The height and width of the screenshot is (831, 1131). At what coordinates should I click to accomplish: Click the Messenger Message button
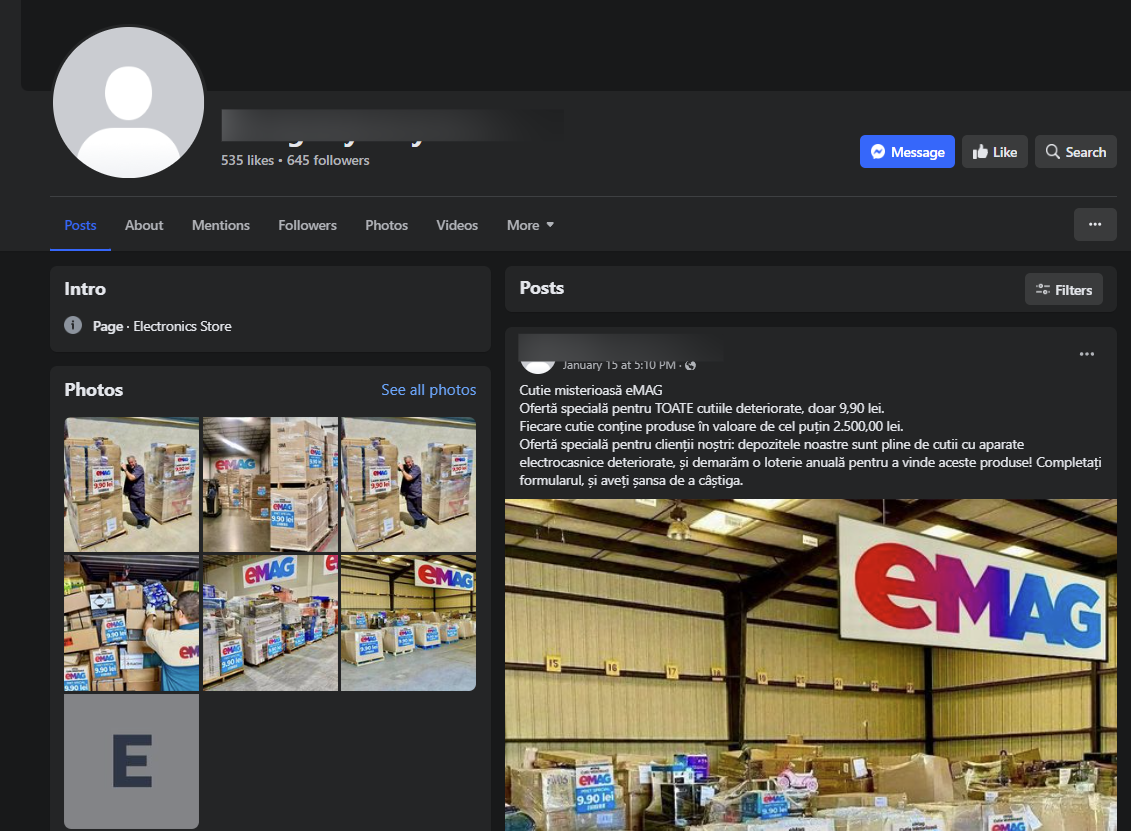pos(907,152)
